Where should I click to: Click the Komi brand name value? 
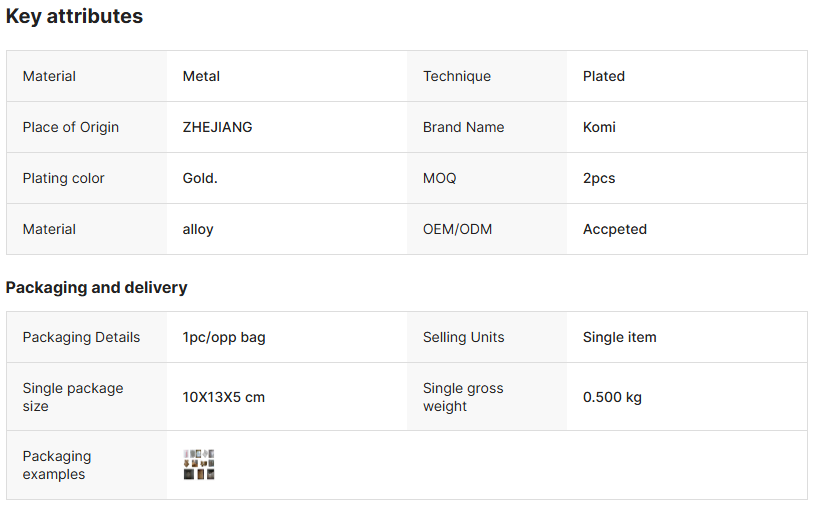[x=599, y=127]
